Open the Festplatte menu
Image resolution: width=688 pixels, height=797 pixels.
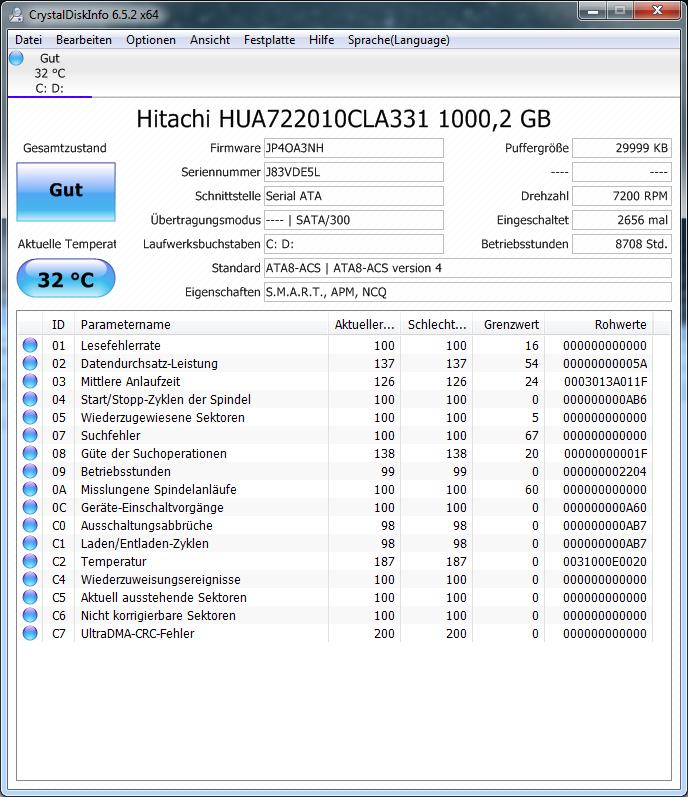point(269,40)
